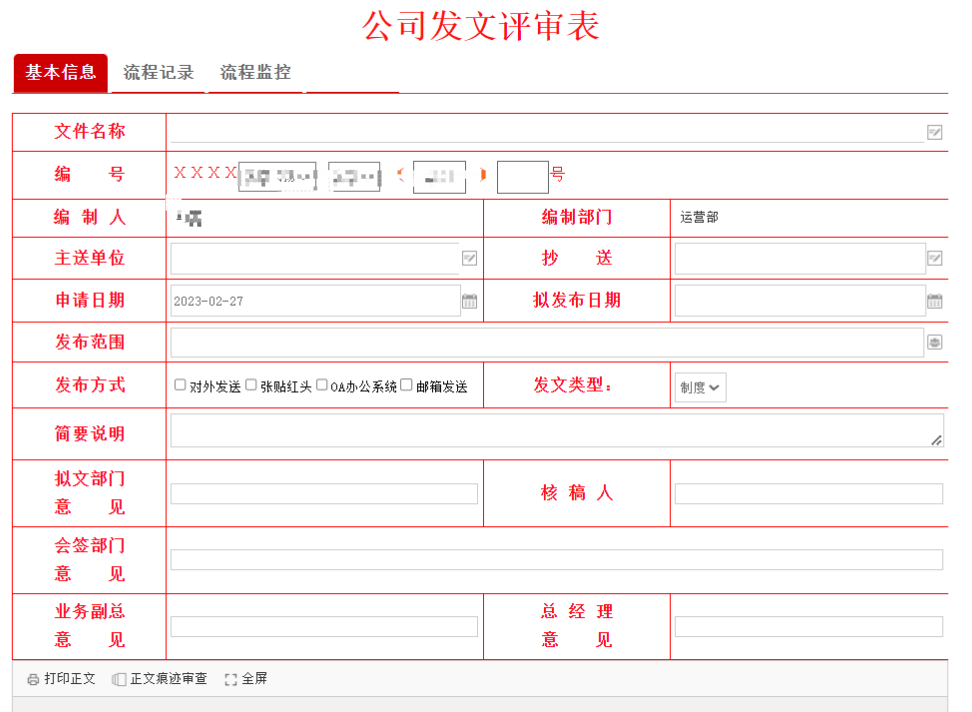Viewport: 972px width, 712px height.
Task: Click the number input box before 号
Action: pyautogui.click(x=523, y=177)
